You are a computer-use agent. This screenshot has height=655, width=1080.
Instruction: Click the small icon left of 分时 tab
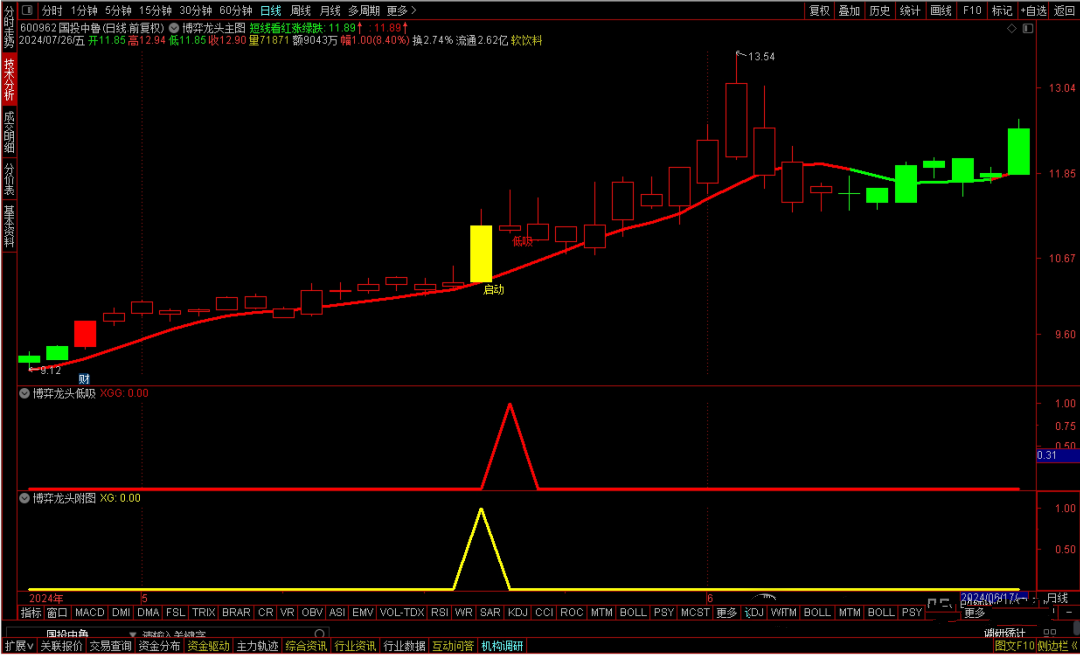pyautogui.click(x=26, y=10)
